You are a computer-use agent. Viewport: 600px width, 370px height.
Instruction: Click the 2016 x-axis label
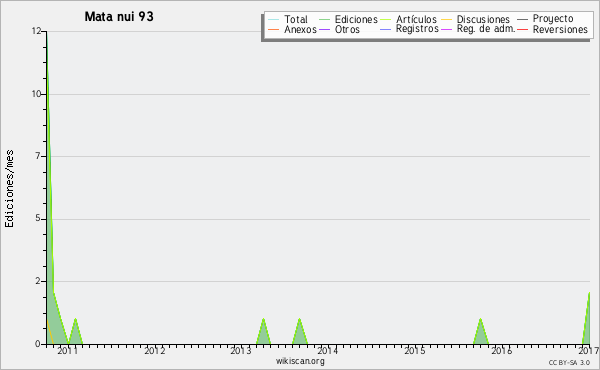(502, 351)
